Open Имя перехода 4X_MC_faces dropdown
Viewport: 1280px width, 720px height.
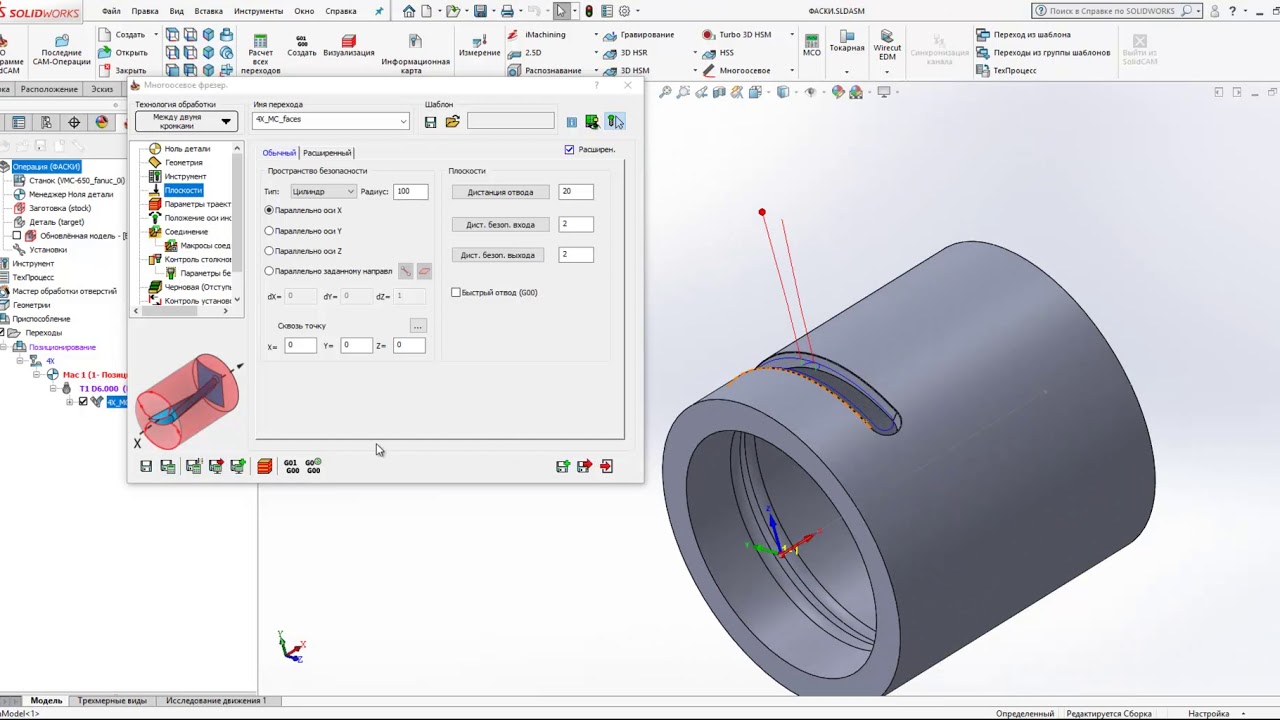click(x=330, y=120)
